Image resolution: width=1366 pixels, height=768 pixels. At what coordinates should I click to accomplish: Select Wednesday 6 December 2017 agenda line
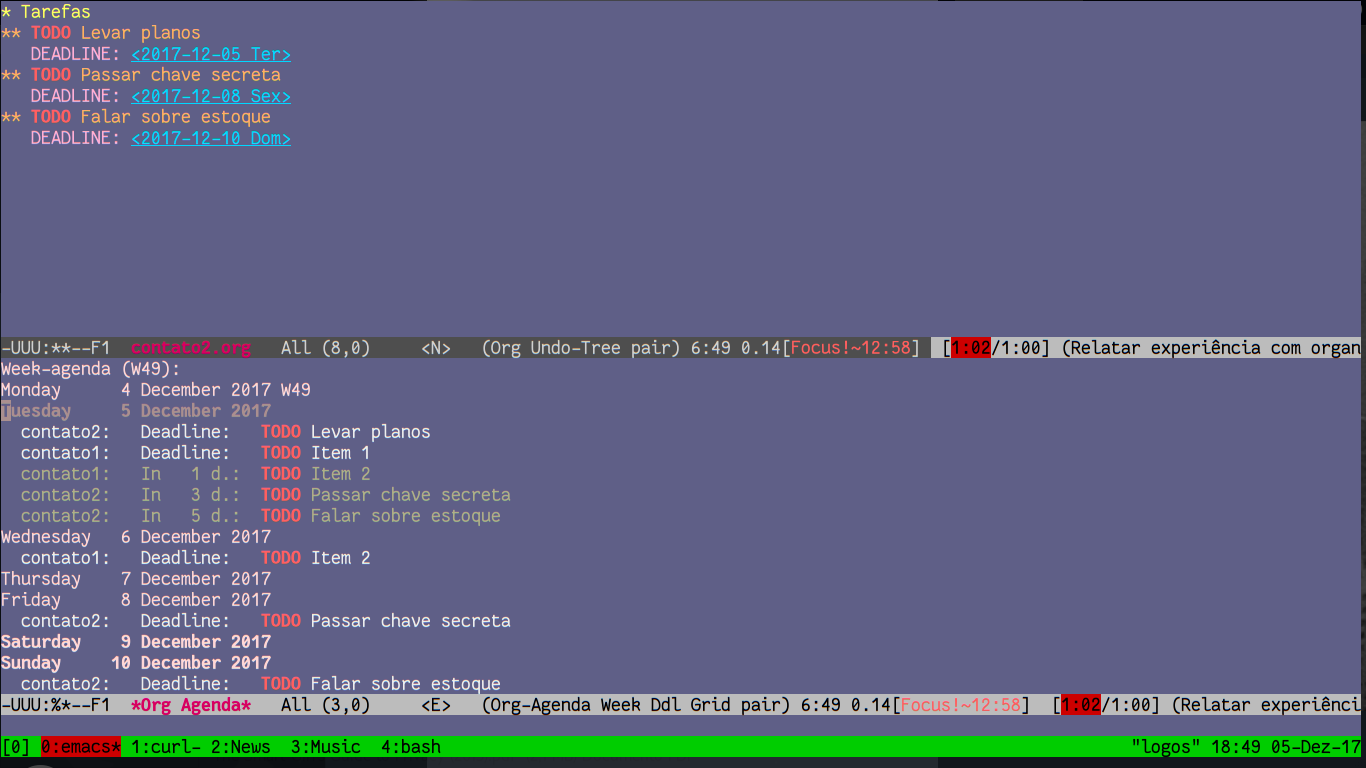pos(136,537)
